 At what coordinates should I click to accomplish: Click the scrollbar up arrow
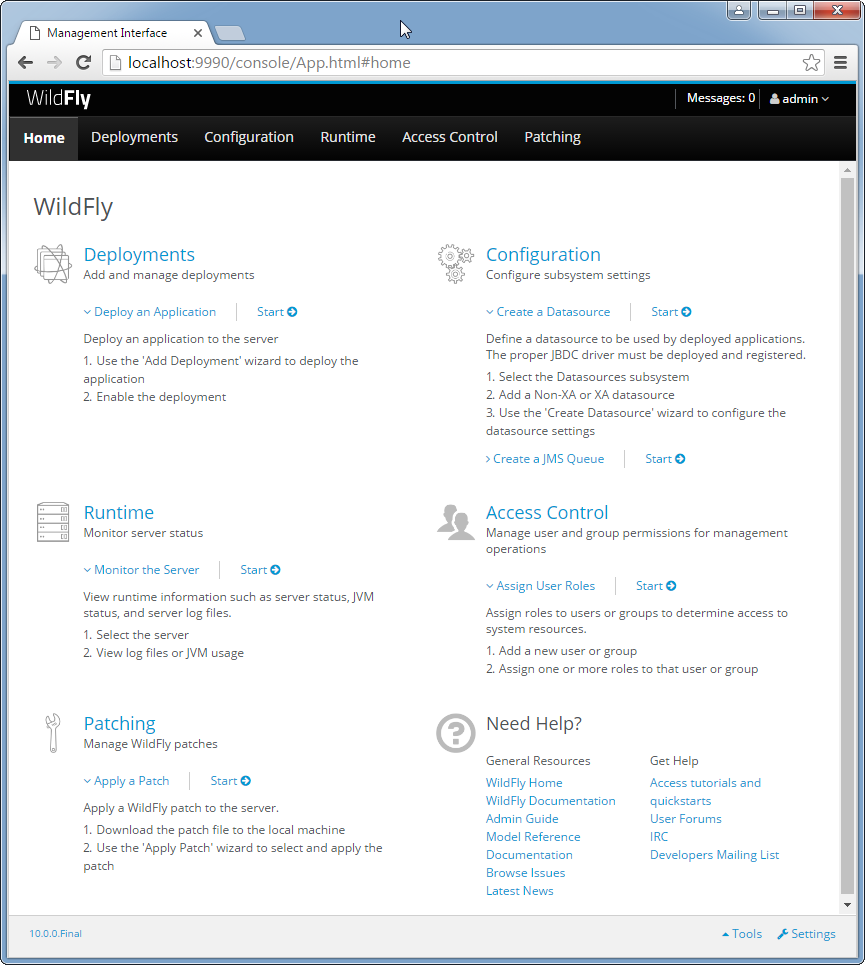[847, 170]
